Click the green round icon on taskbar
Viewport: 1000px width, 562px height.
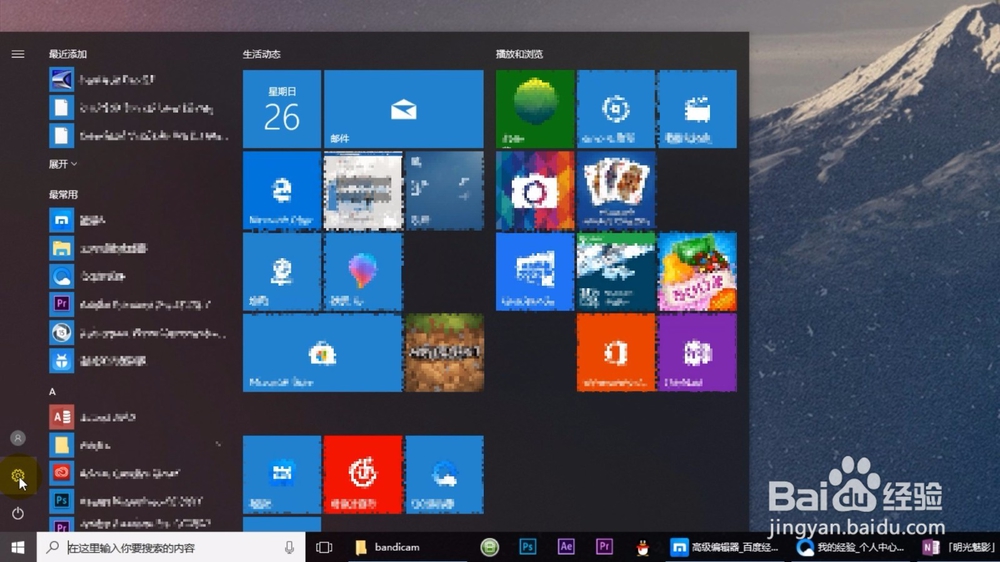489,547
